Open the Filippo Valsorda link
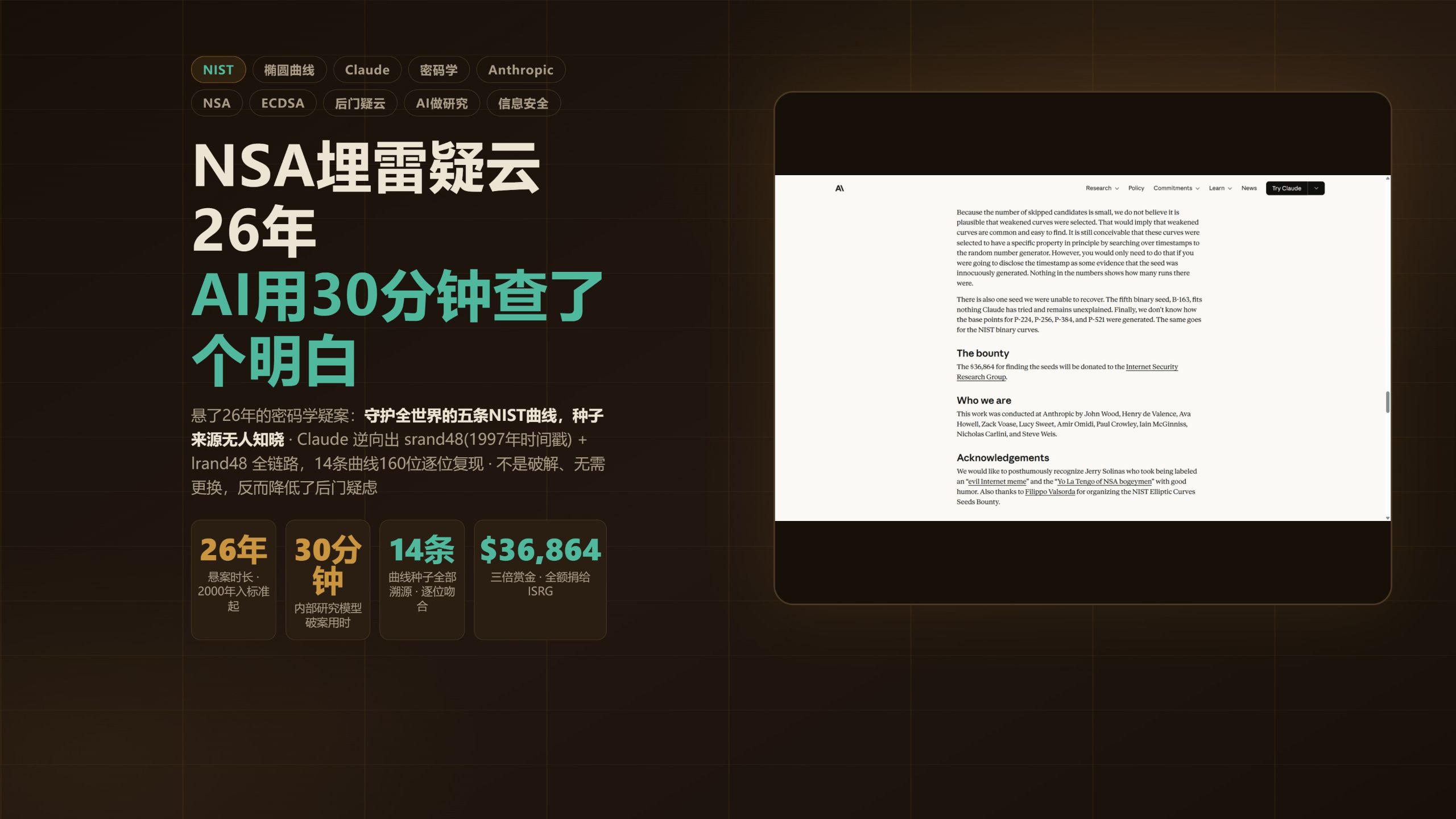 (x=1050, y=492)
